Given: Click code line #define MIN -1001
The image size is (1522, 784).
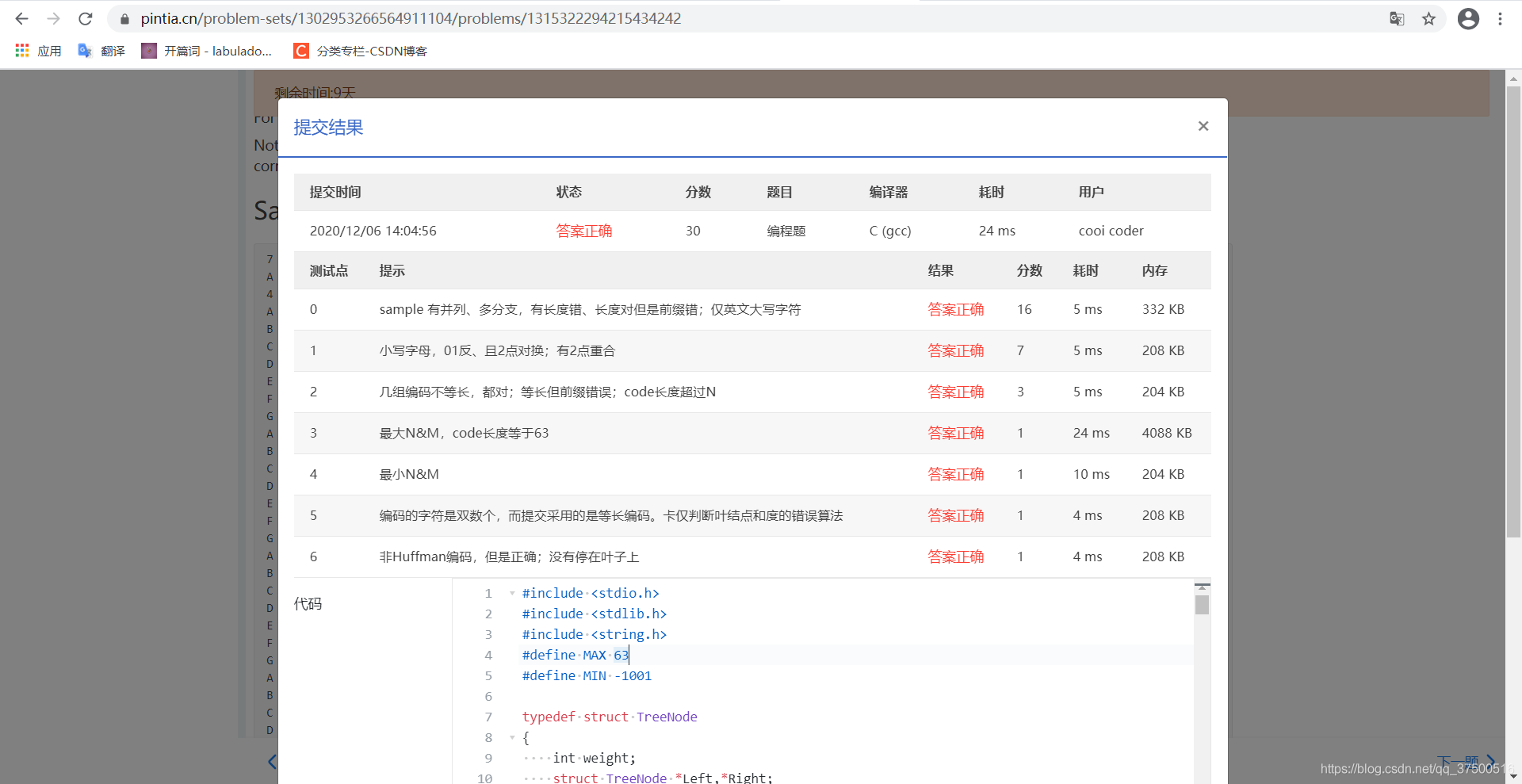Looking at the screenshot, I should coord(587,675).
